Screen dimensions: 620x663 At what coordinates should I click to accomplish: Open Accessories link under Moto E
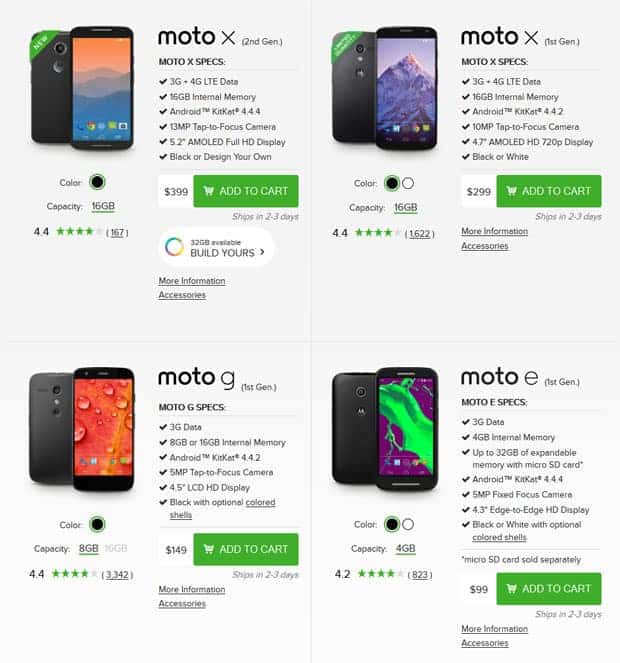[x=485, y=643]
